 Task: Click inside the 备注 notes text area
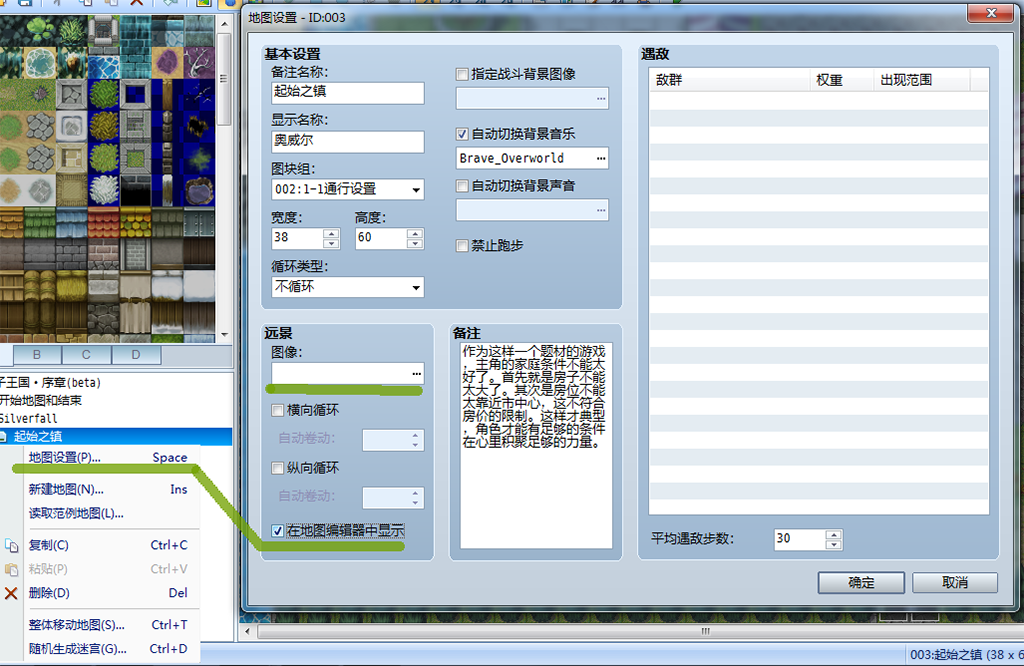536,445
